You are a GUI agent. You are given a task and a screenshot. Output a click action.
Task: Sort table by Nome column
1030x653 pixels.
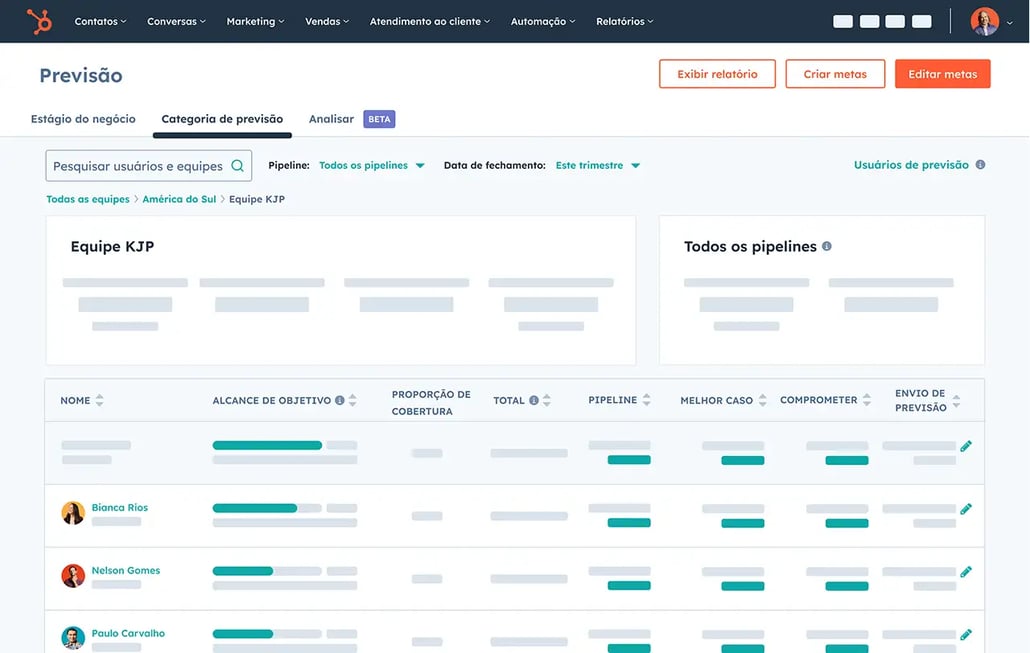tap(99, 400)
